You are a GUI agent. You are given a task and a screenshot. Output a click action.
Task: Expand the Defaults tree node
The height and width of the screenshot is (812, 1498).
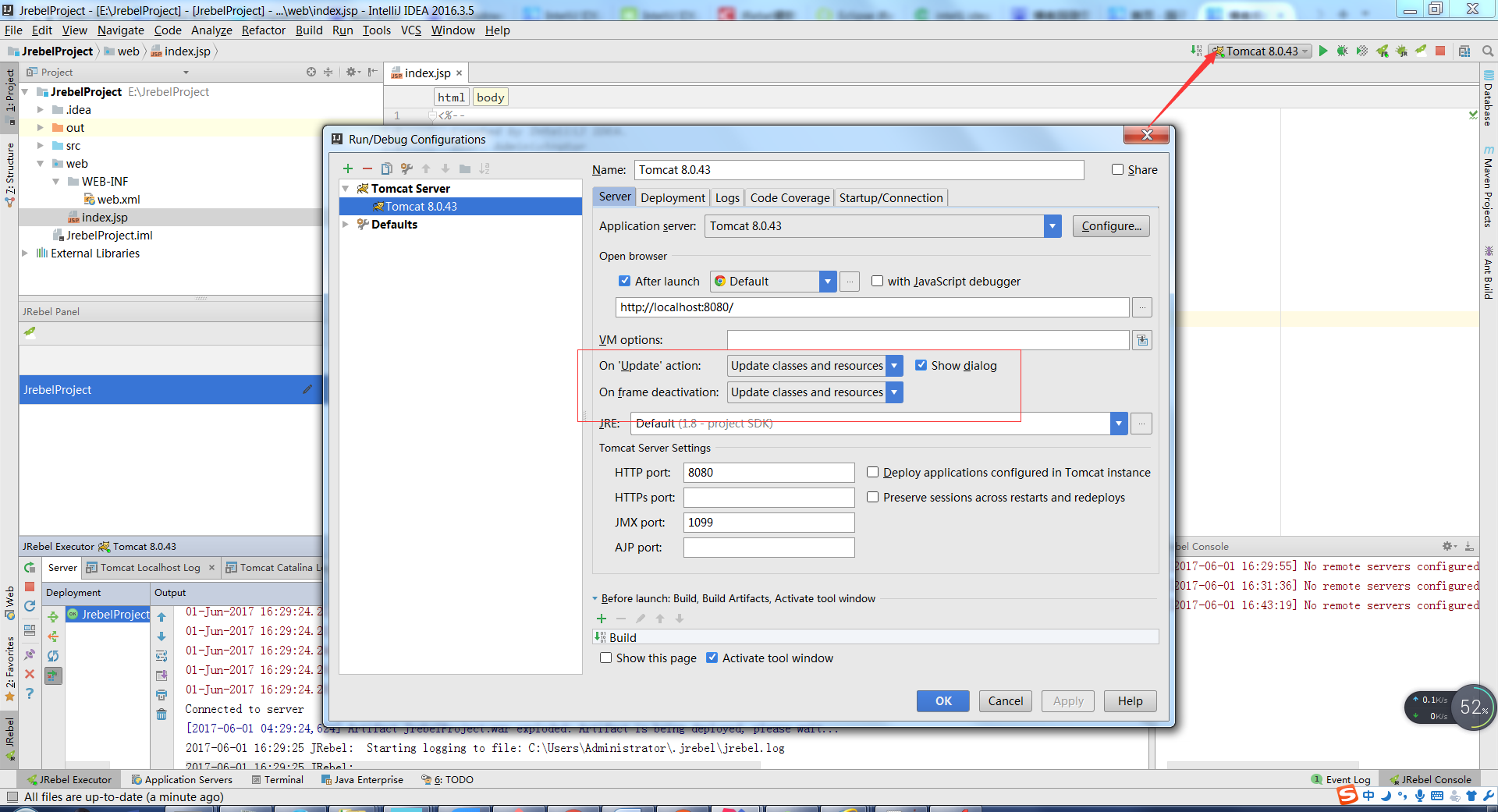click(346, 225)
